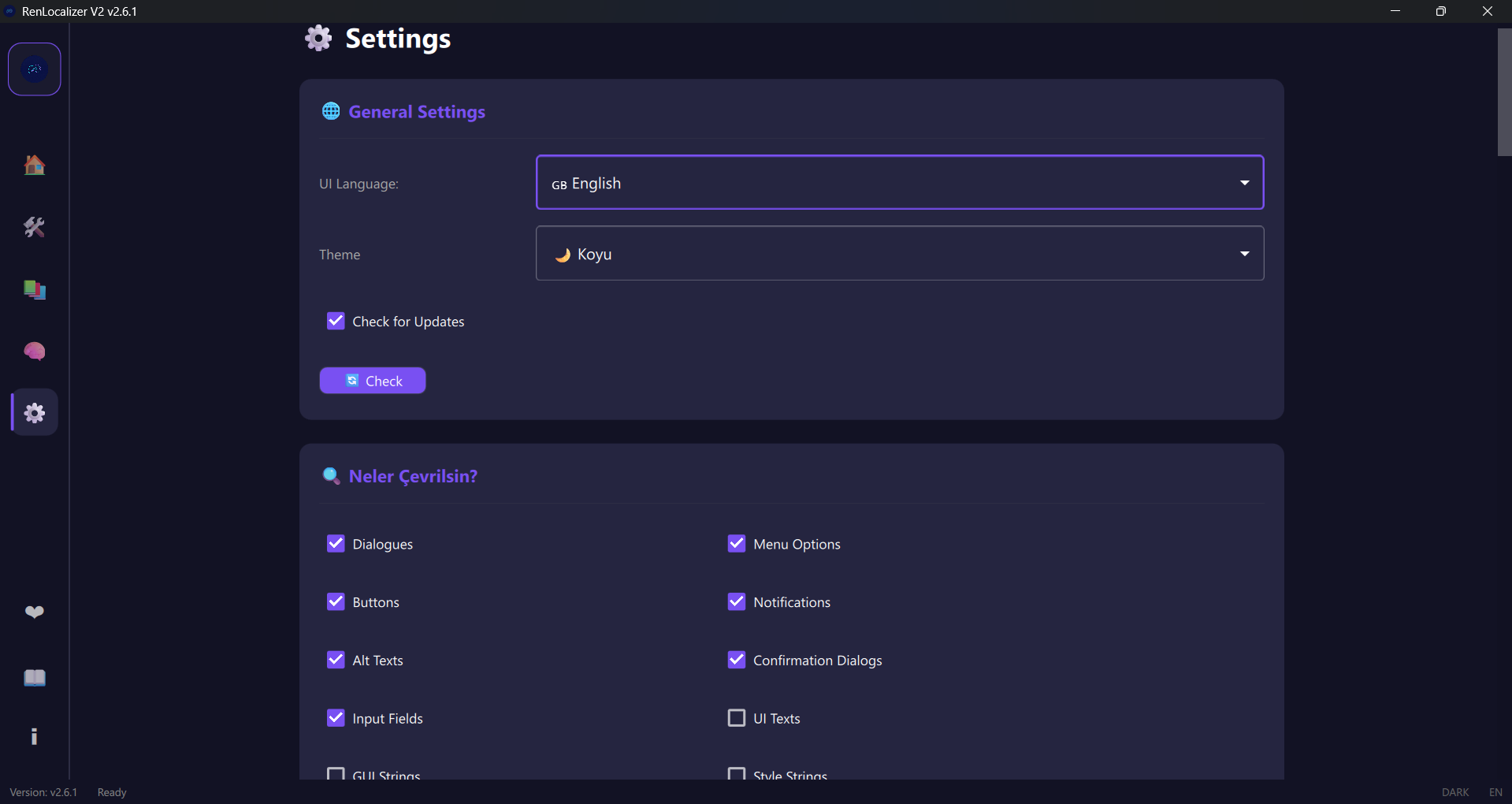Uncheck the Dialogues checkbox
The image size is (1512, 804).
tap(336, 544)
